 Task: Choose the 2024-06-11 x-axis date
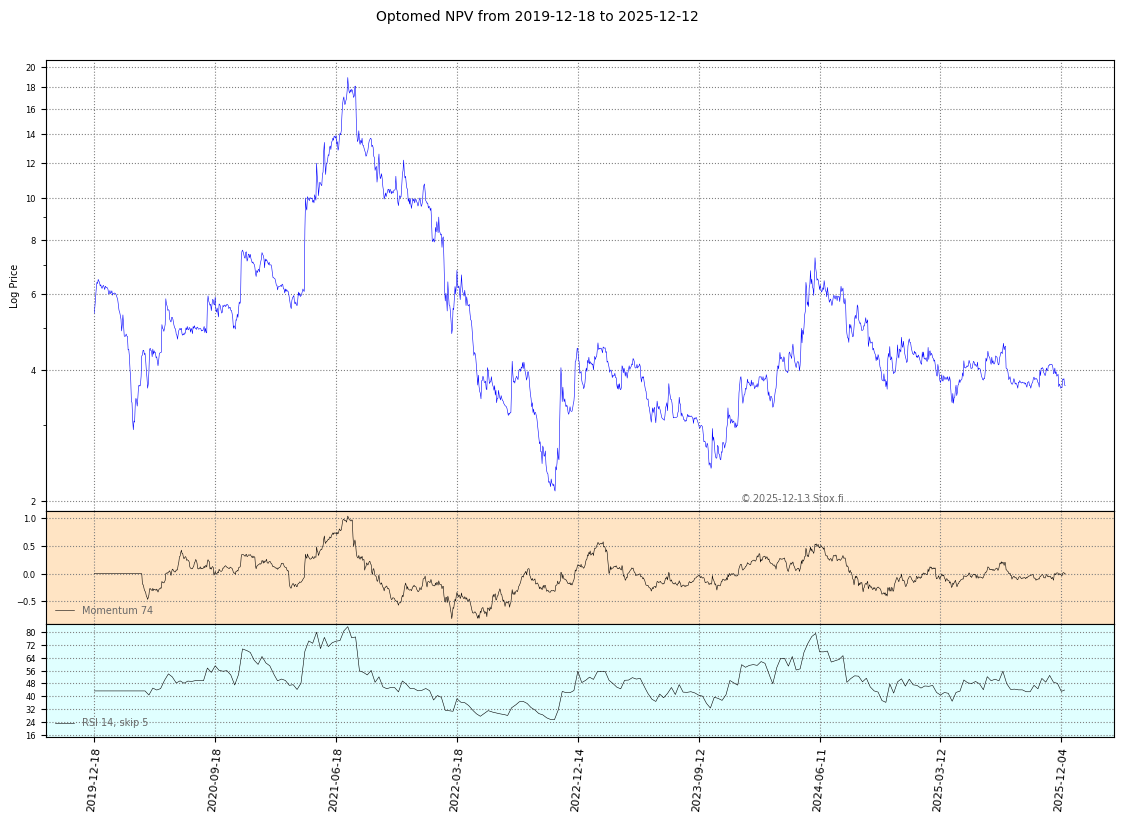tap(818, 779)
